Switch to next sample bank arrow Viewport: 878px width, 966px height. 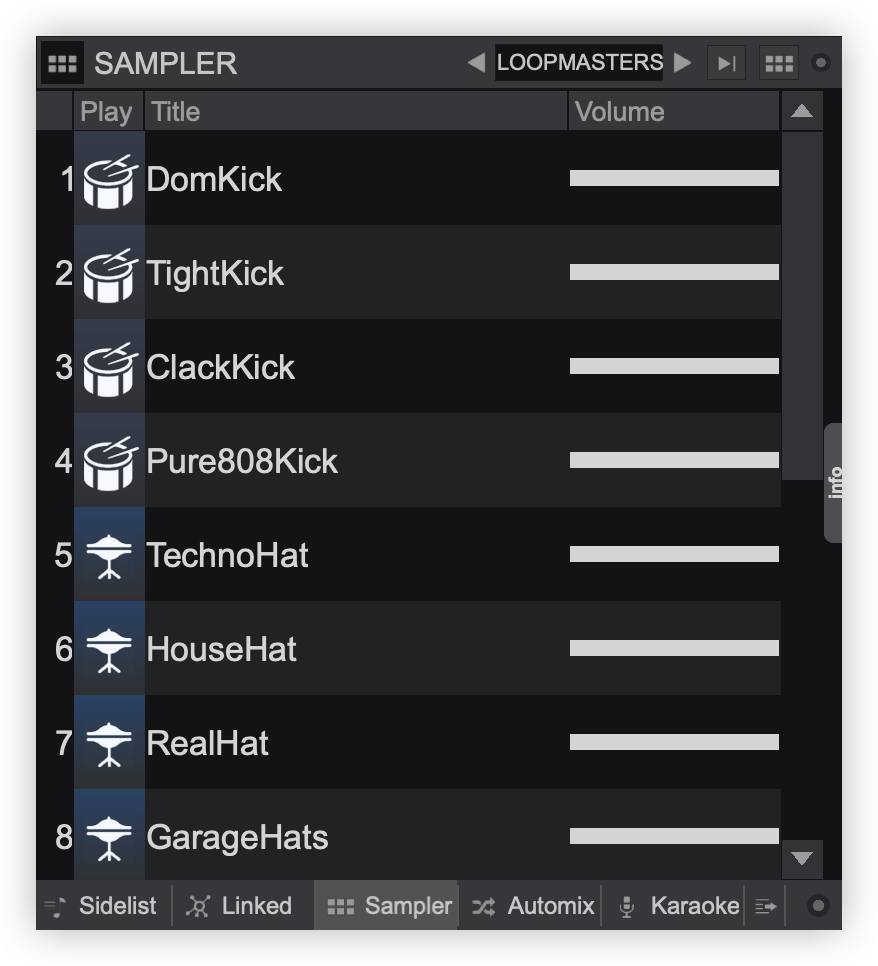point(683,63)
